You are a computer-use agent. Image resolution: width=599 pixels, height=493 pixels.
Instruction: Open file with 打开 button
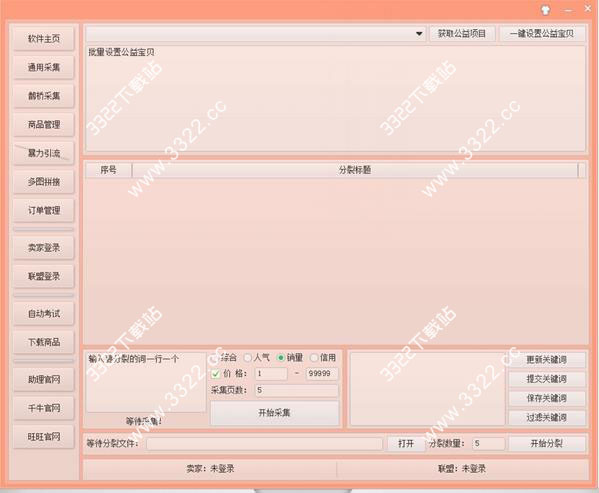[x=406, y=443]
